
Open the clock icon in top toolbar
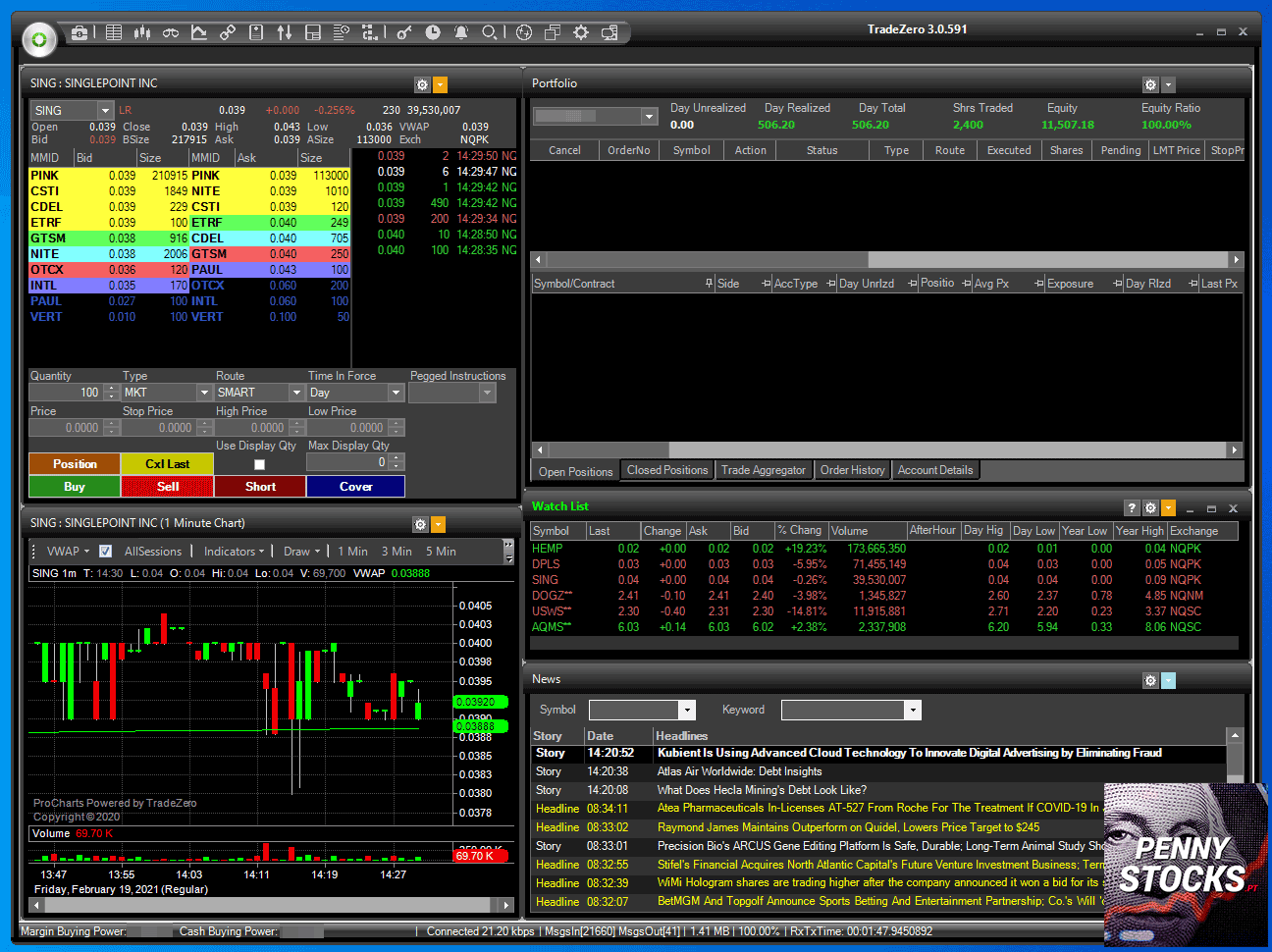(x=433, y=32)
